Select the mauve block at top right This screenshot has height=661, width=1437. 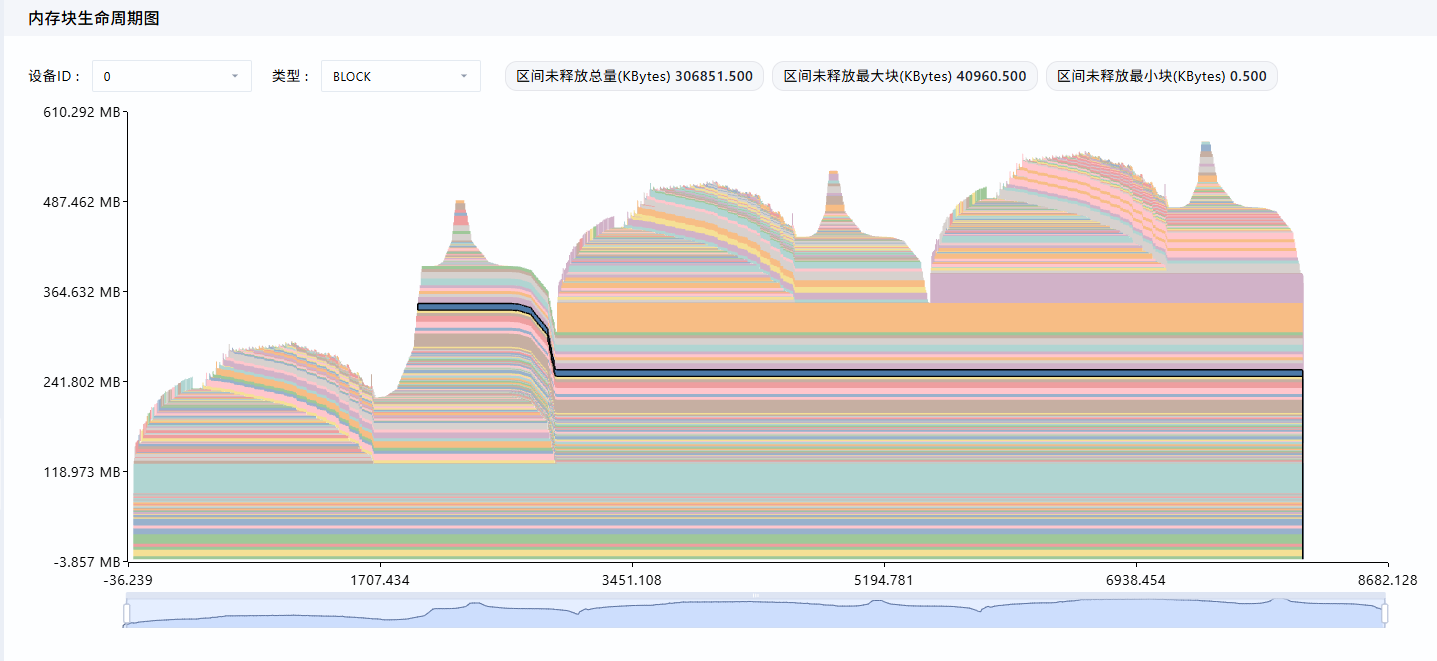coord(1116,288)
